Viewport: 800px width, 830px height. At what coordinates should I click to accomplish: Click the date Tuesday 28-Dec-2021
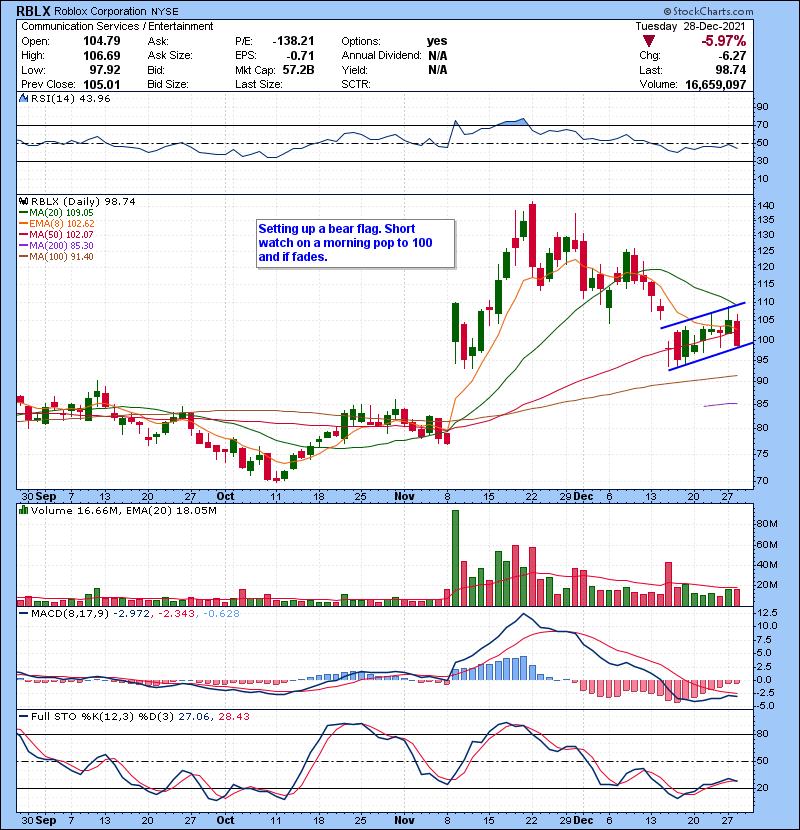pos(690,26)
